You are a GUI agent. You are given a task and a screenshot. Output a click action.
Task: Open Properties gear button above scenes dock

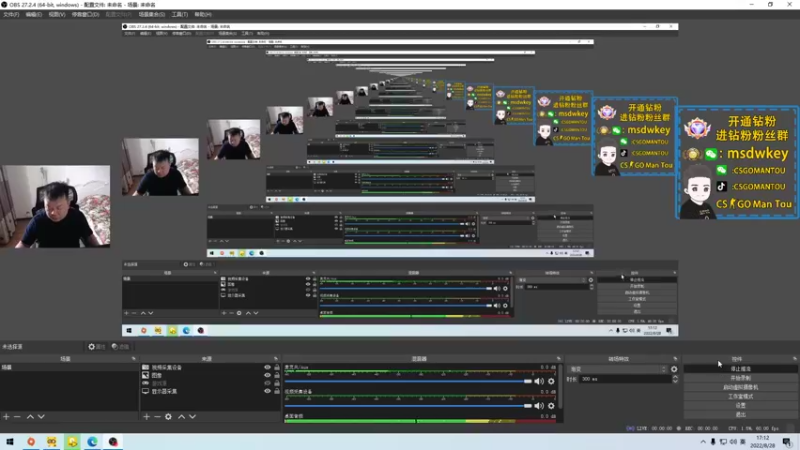point(96,347)
